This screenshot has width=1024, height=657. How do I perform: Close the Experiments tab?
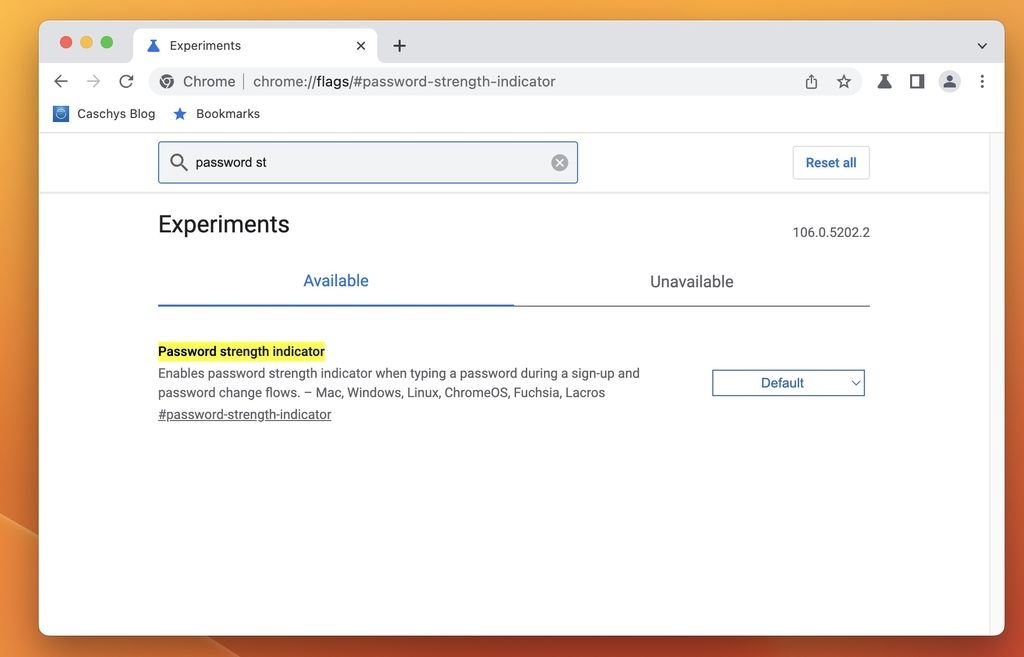(x=360, y=46)
